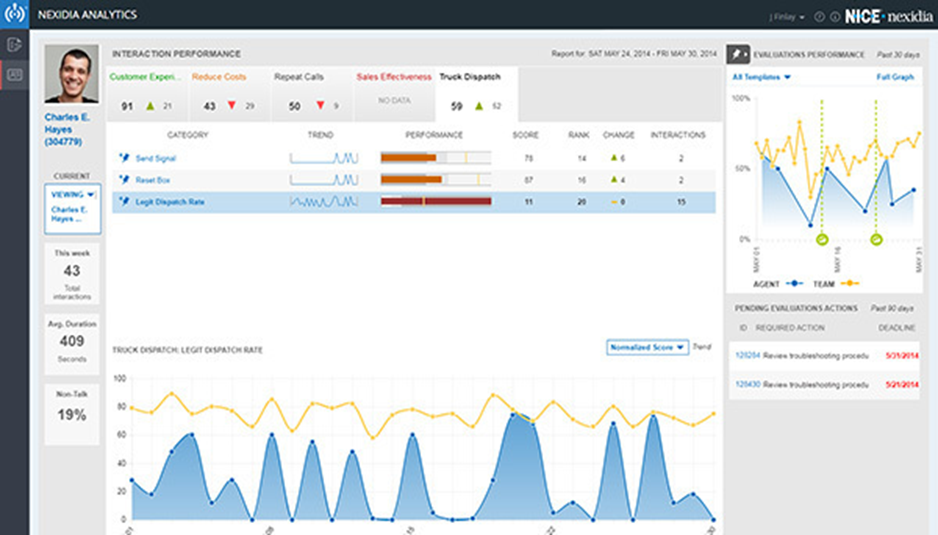Open the Full Graph link
The image size is (938, 535).
895,77
